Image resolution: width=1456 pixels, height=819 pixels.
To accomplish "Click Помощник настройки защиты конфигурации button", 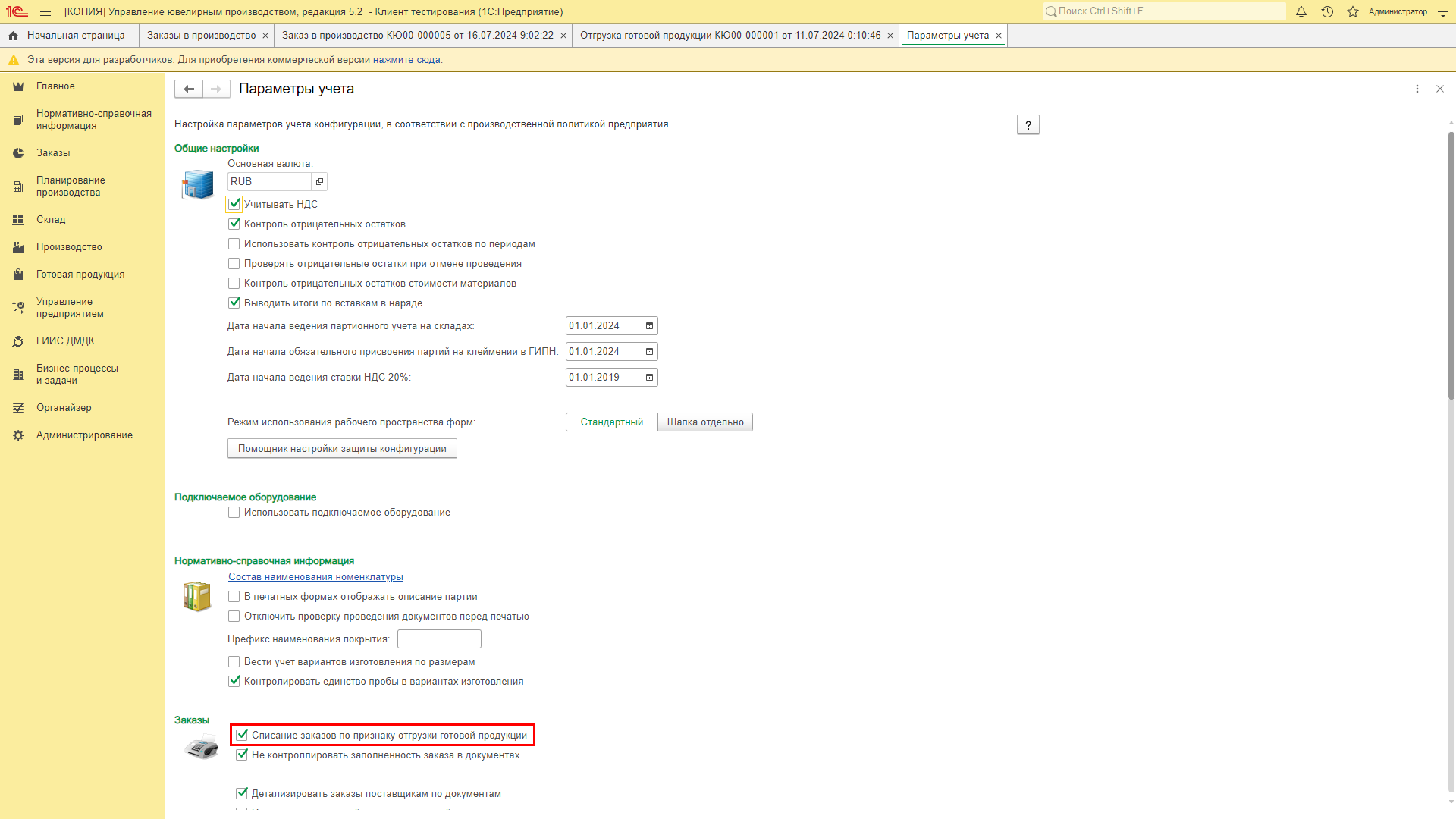I will coord(342,449).
